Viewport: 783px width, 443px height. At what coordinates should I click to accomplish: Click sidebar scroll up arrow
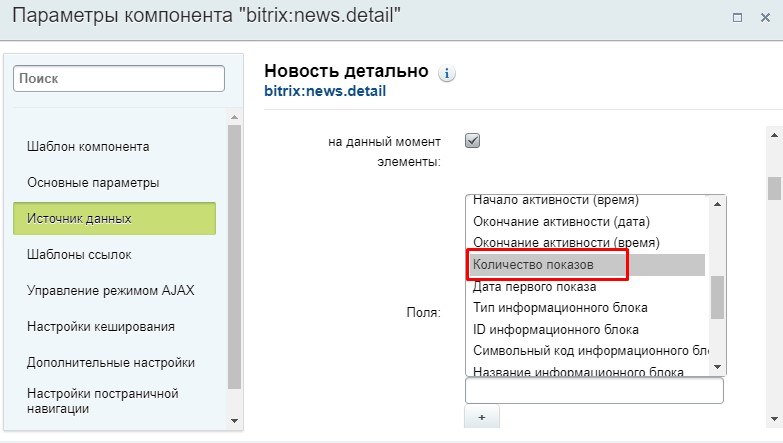(x=235, y=117)
